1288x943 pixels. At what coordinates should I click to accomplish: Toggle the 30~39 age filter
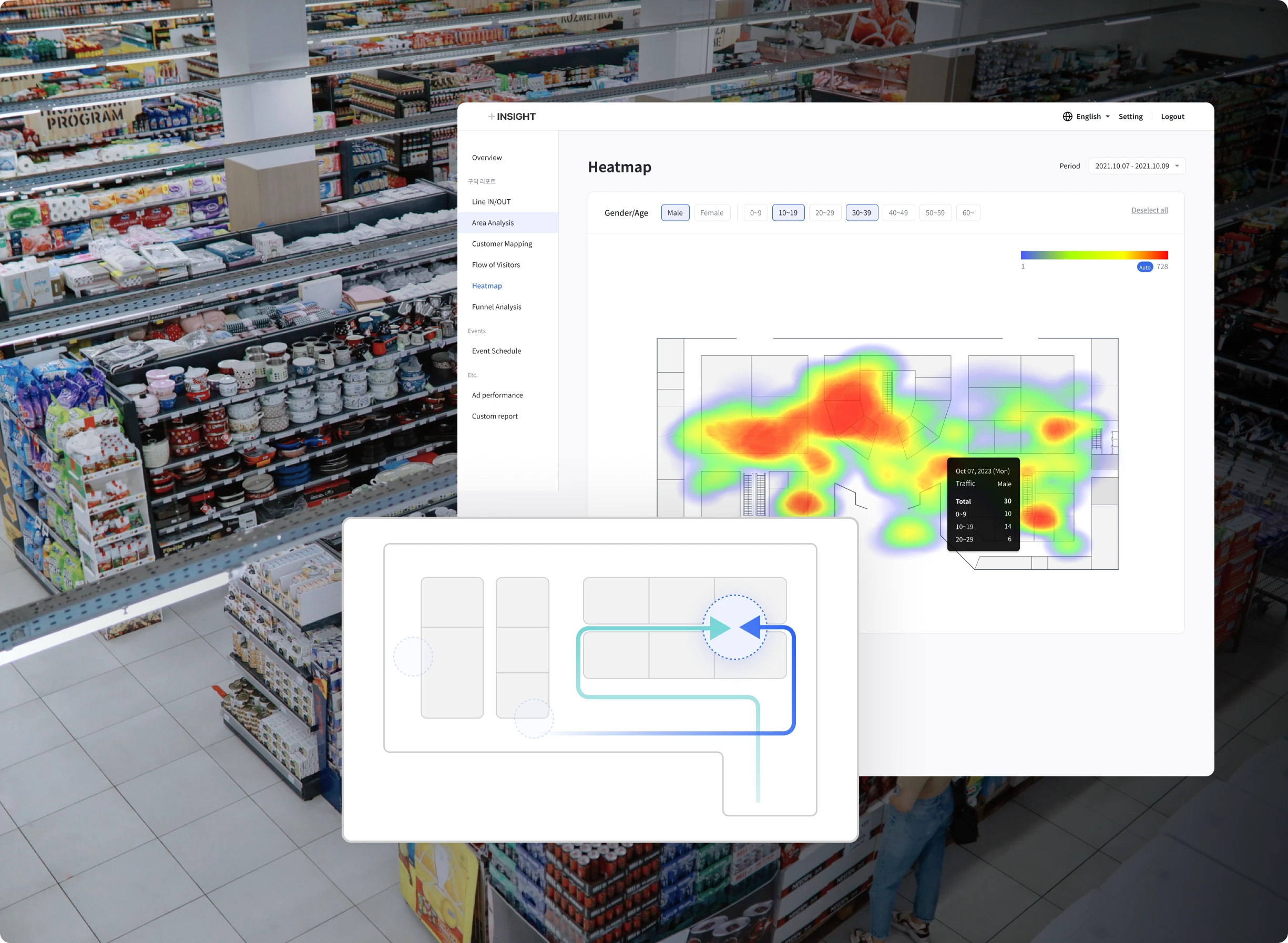point(862,212)
